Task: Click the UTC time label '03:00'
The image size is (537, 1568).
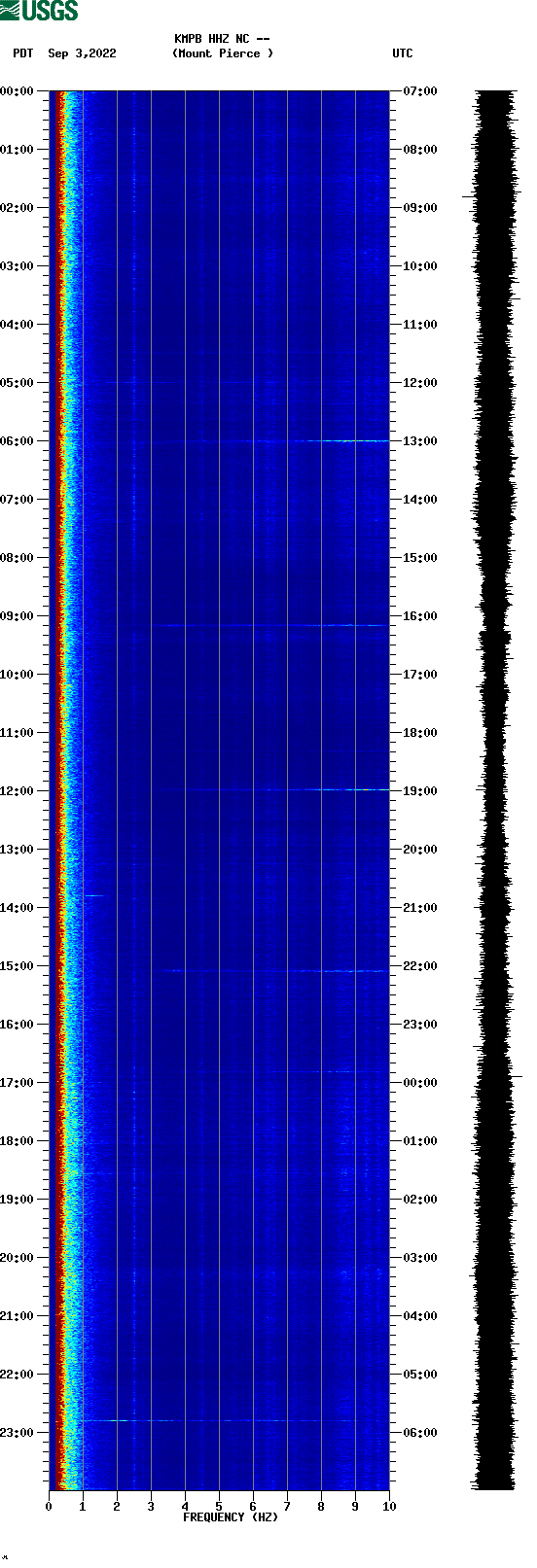Action: [x=420, y=1258]
